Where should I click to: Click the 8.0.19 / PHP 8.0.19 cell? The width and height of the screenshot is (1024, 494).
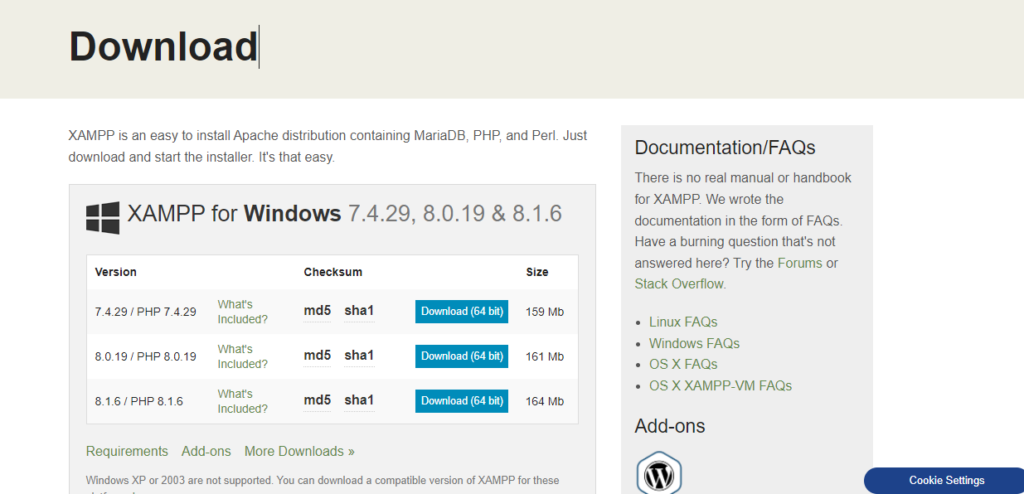pos(146,357)
